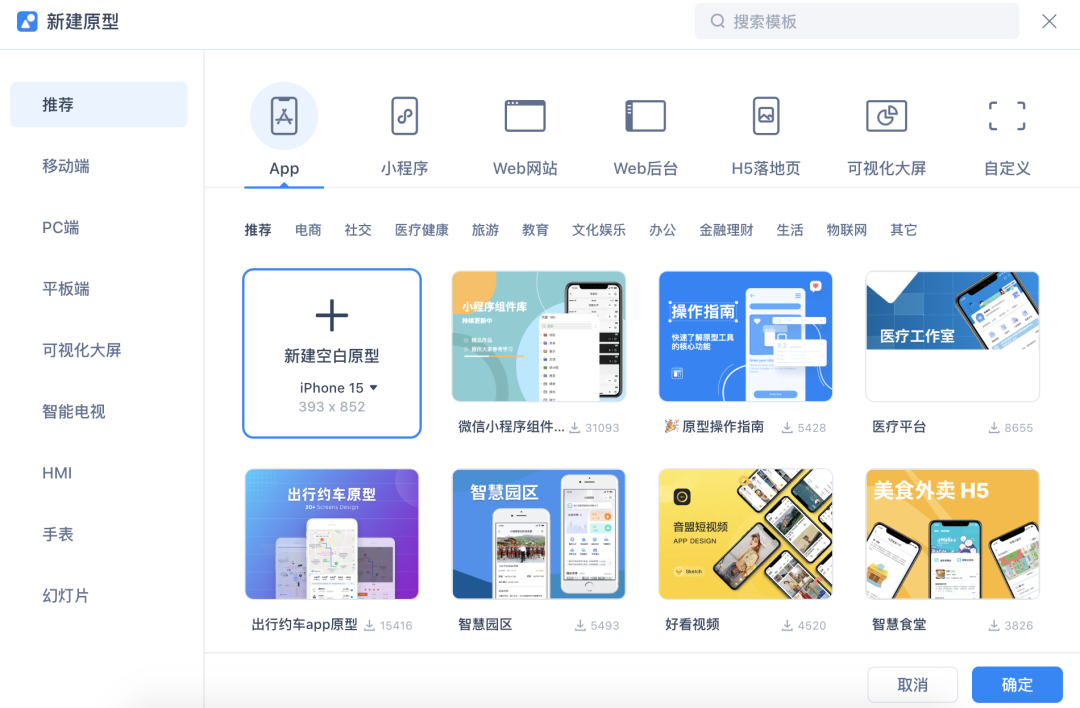Click the 医疗平台 template title
Image resolution: width=1080 pixels, height=708 pixels.
coord(899,427)
